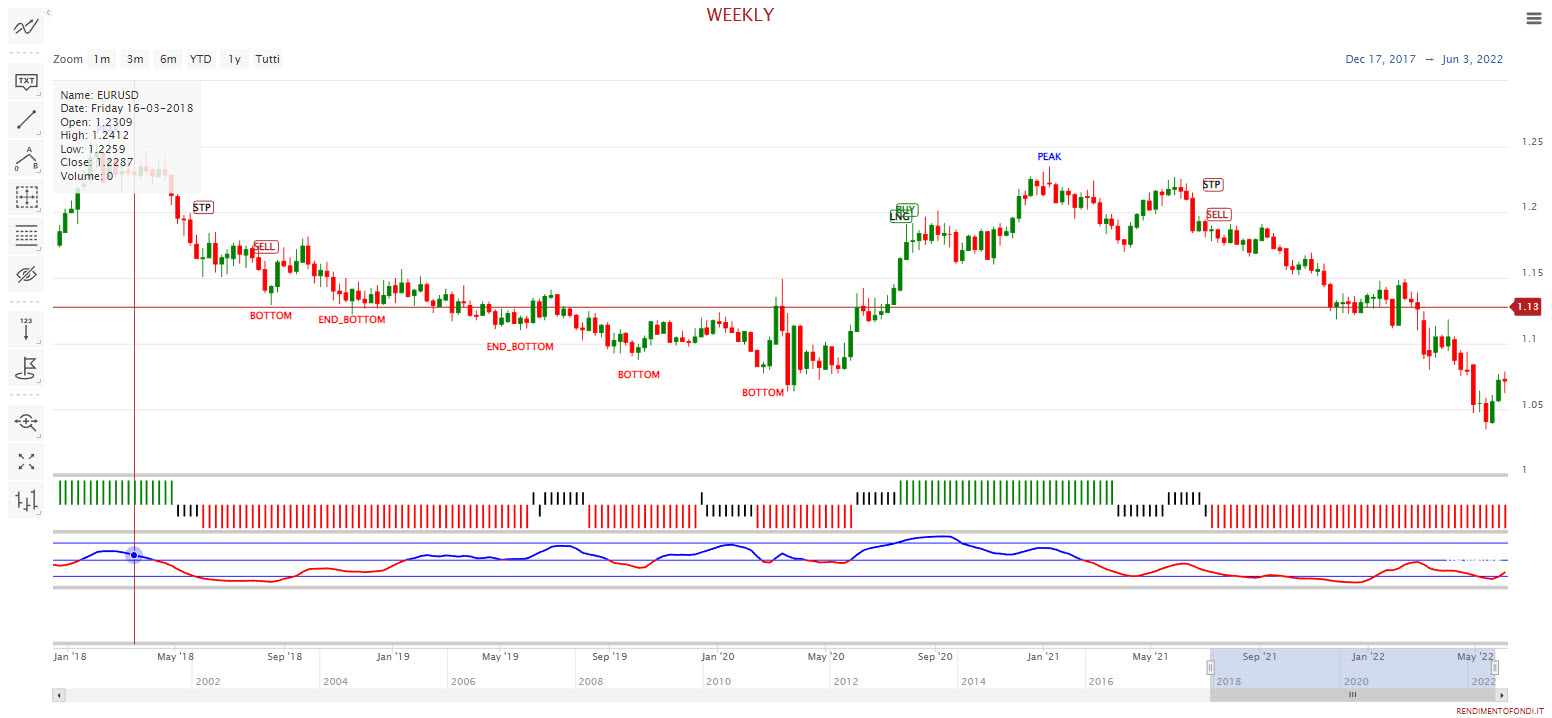Viewport: 1552px width, 718px height.
Task: Open the hamburger chart context menu
Action: click(1534, 18)
